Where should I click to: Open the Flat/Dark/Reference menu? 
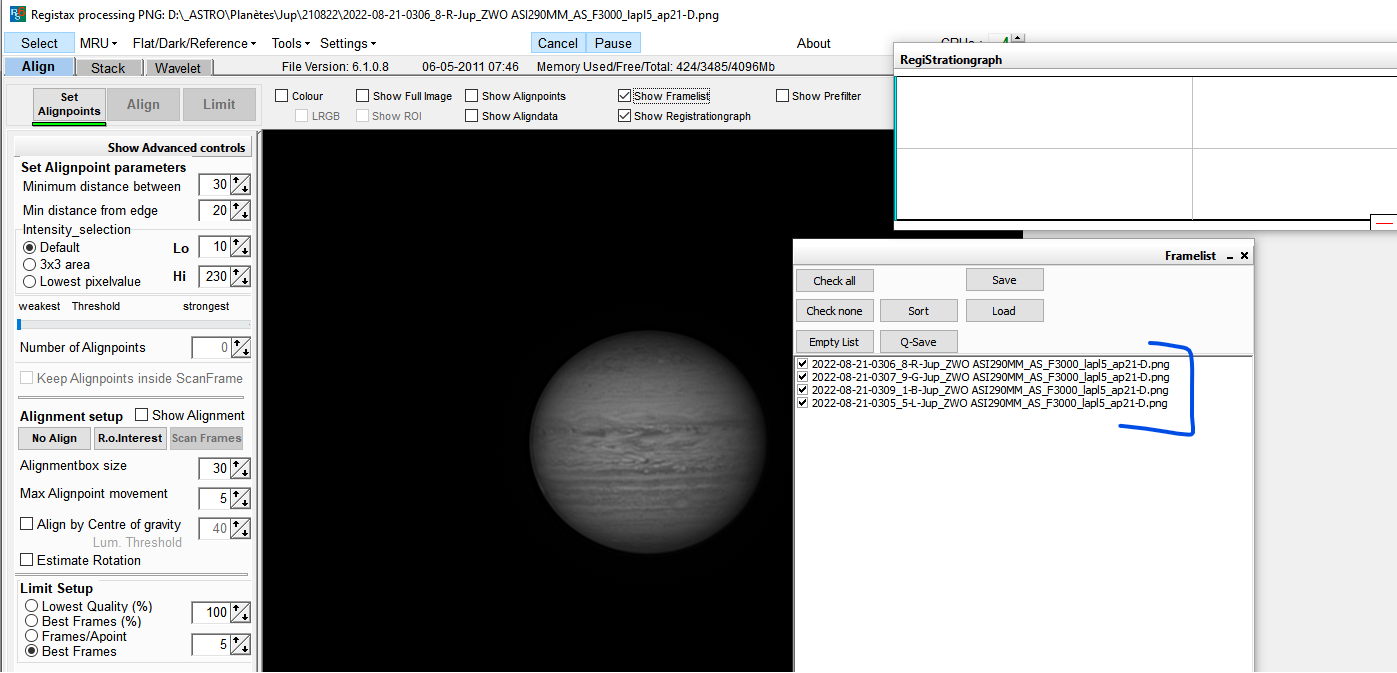tap(194, 43)
